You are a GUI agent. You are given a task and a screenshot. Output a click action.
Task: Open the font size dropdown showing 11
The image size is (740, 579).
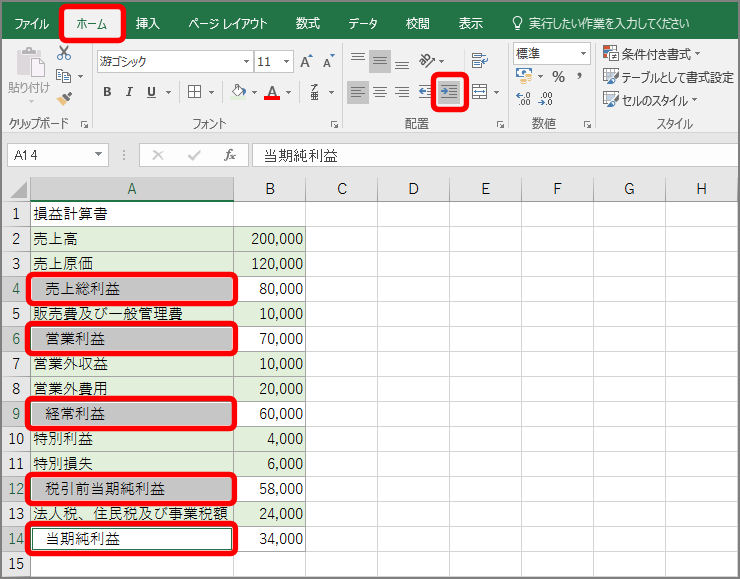(x=286, y=61)
